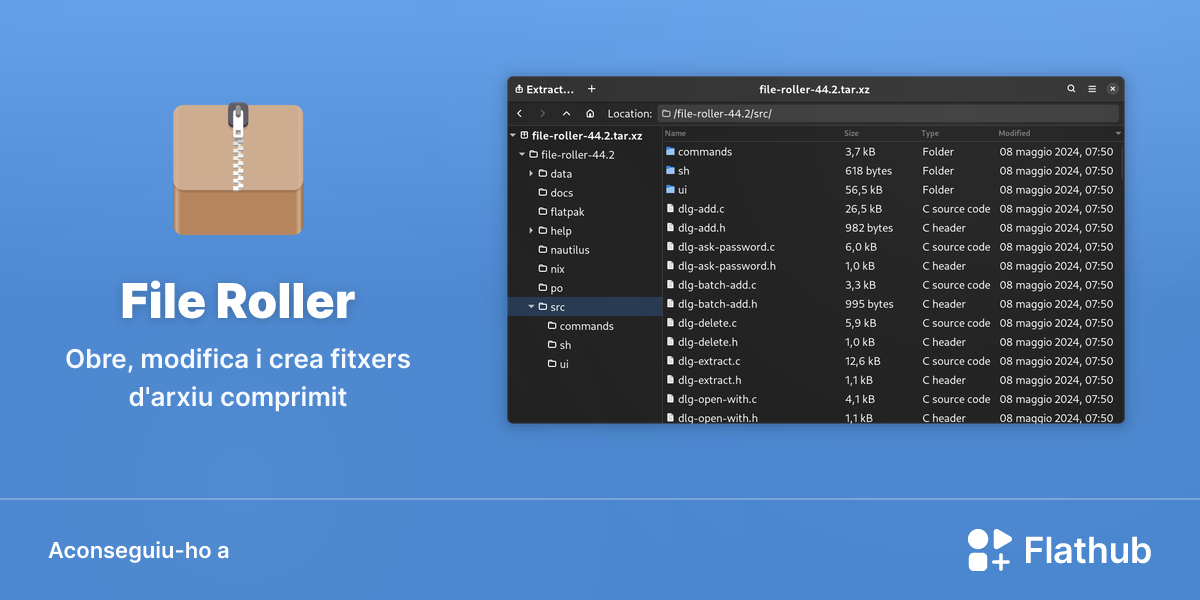Select the dlg-open-with.c file name
This screenshot has width=1200, height=600.
(717, 399)
